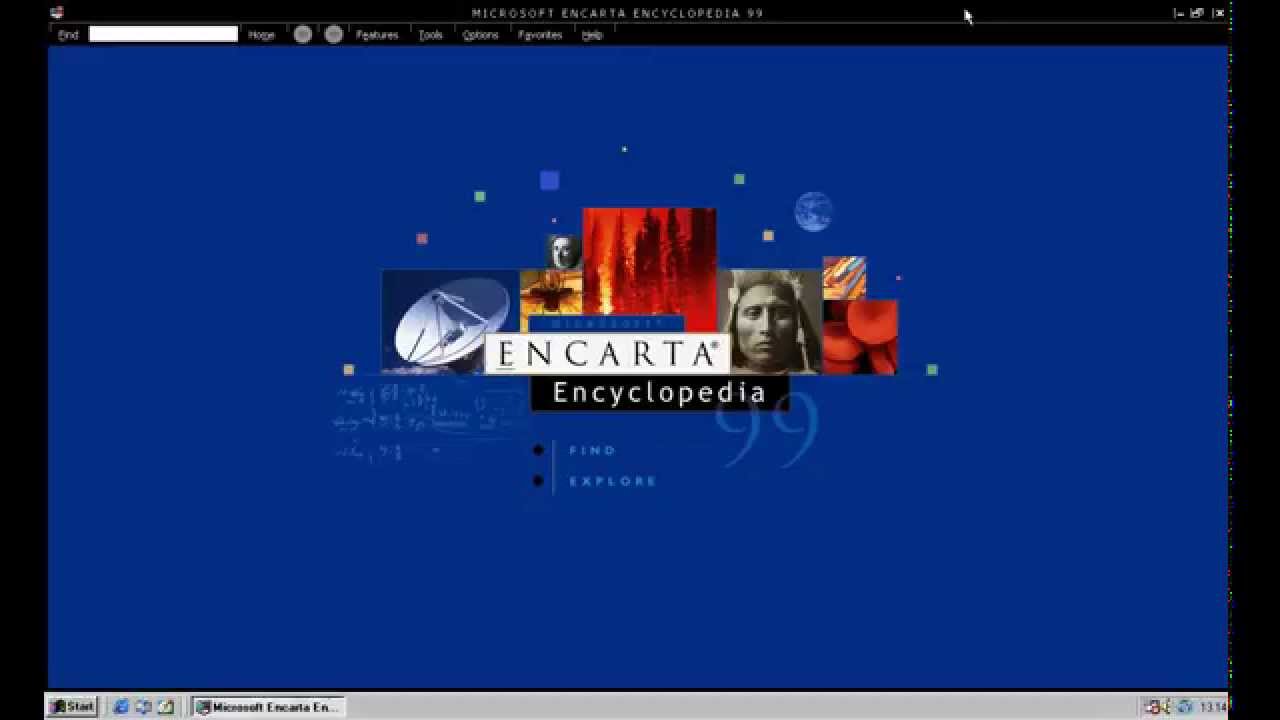The width and height of the screenshot is (1280, 720).
Task: Click the bullet beside FIND
Action: (538, 450)
